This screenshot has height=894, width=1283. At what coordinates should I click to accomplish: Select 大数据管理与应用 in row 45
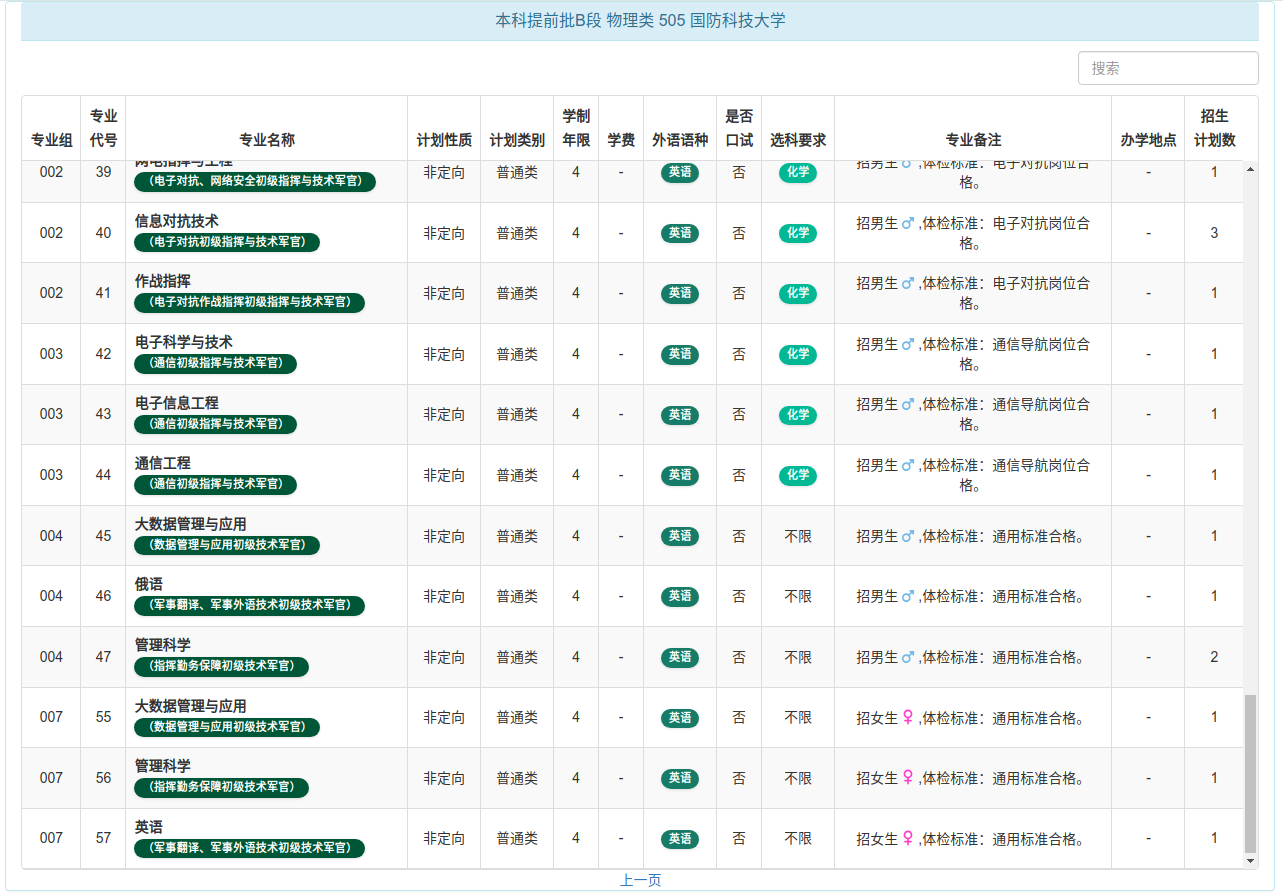pos(191,524)
